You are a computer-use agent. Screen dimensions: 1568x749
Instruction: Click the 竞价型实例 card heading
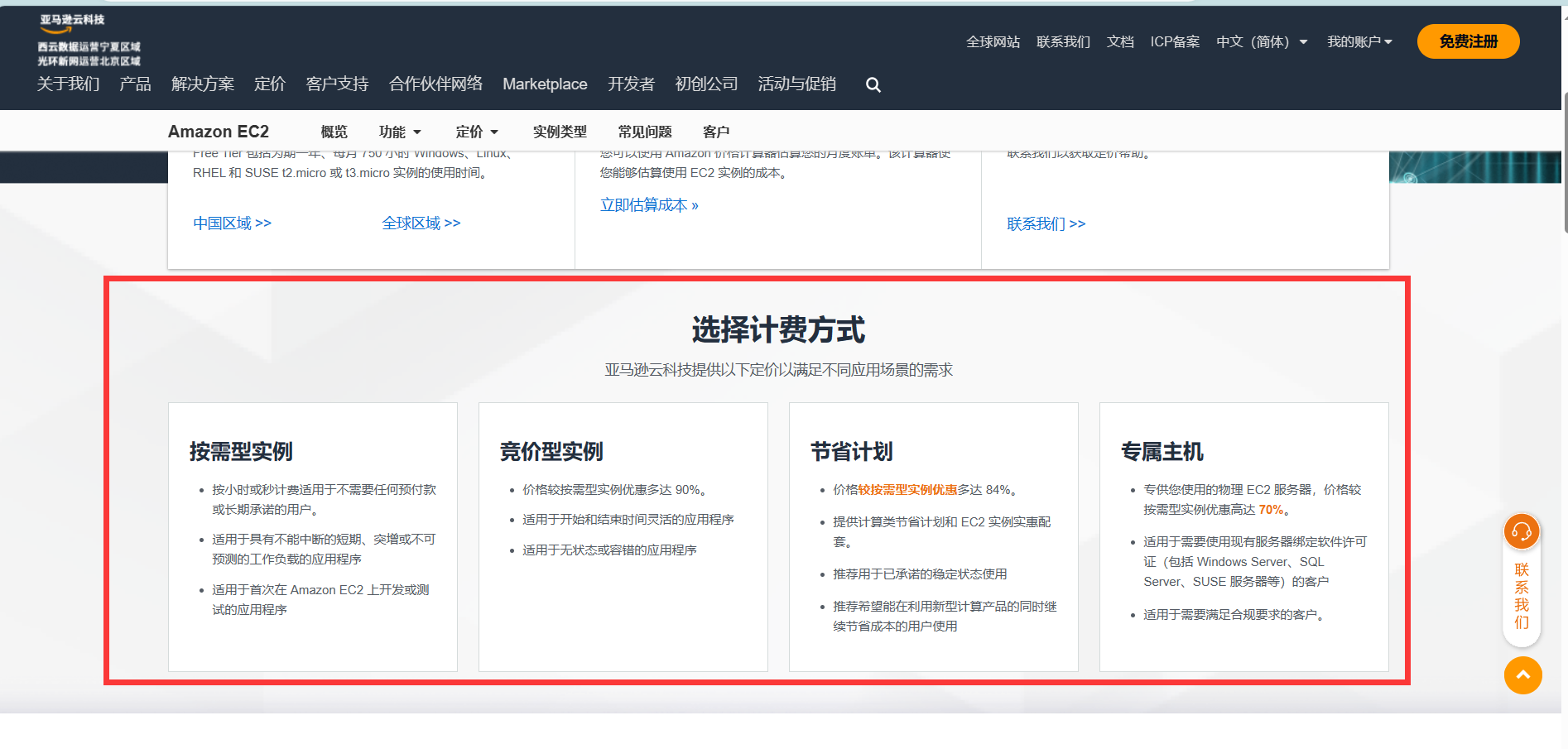coord(551,451)
